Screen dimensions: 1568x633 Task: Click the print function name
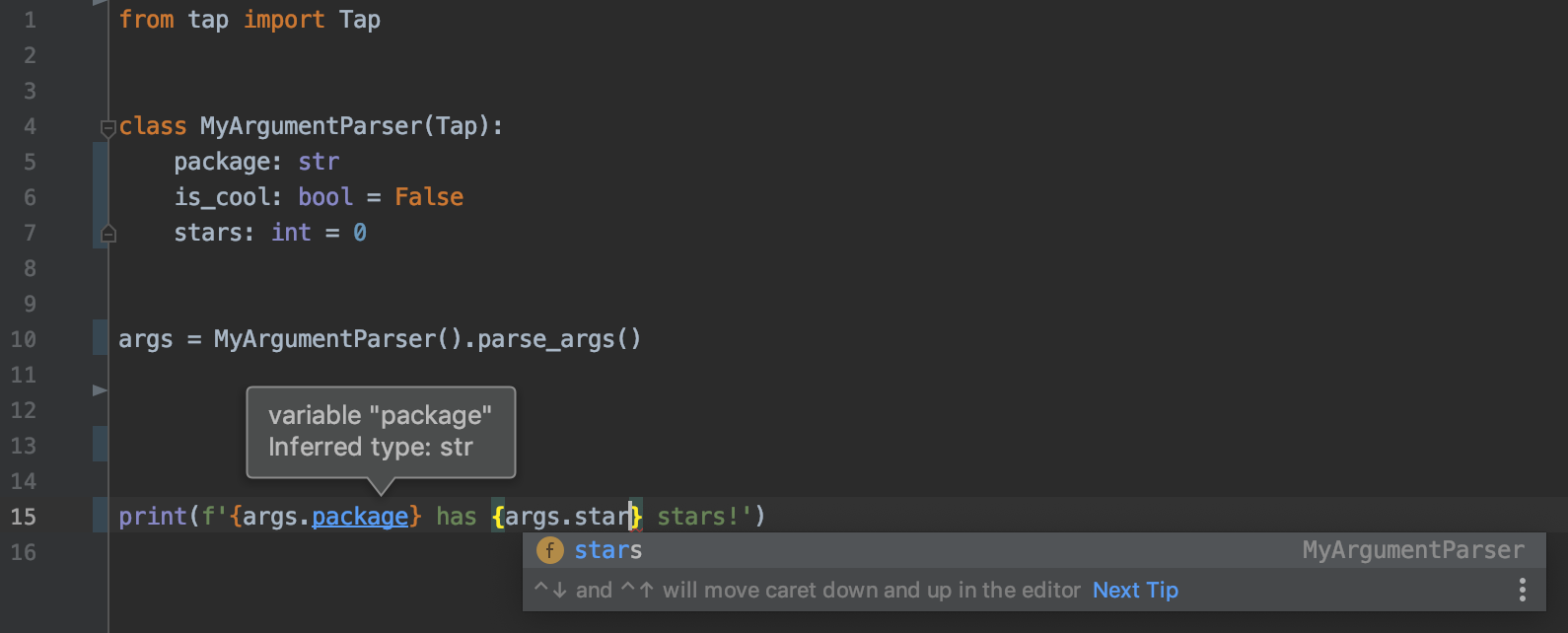tap(152, 517)
